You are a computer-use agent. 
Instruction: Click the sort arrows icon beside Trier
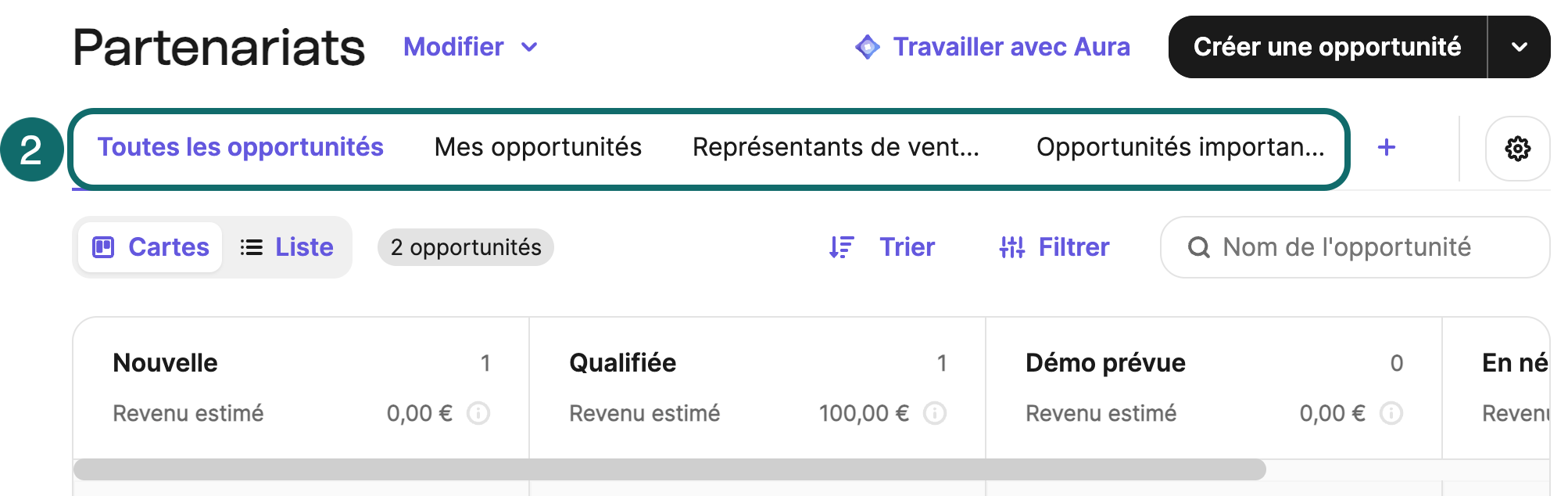click(841, 247)
